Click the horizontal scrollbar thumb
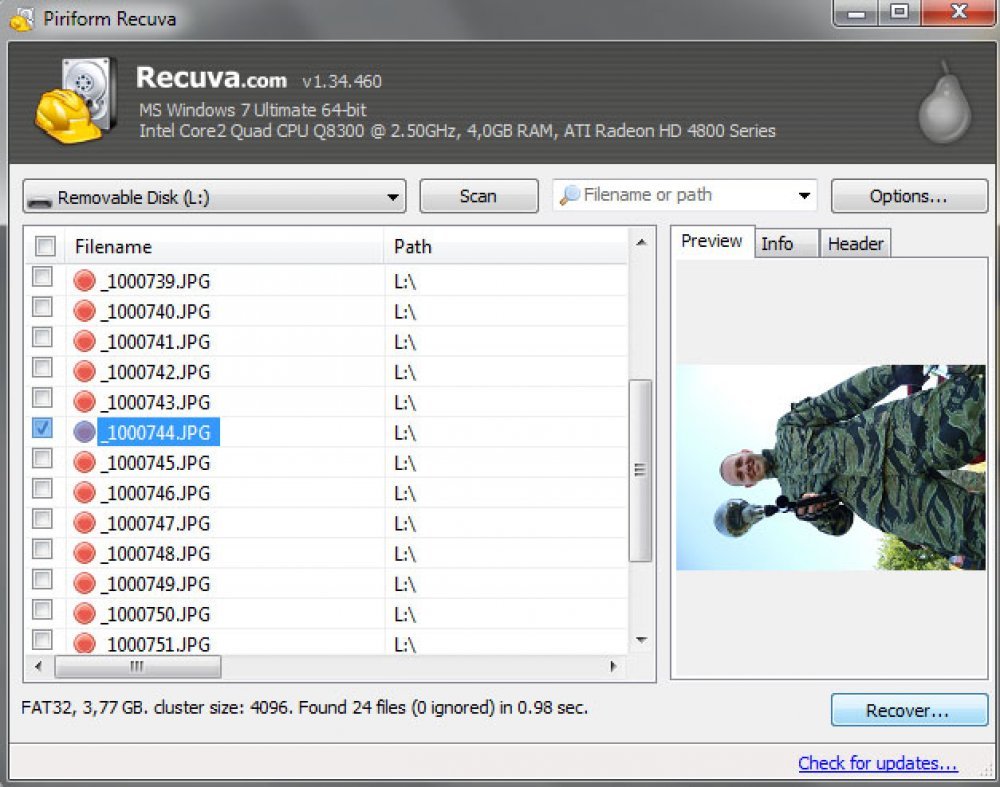Image resolution: width=1000 pixels, height=787 pixels. coord(138,666)
